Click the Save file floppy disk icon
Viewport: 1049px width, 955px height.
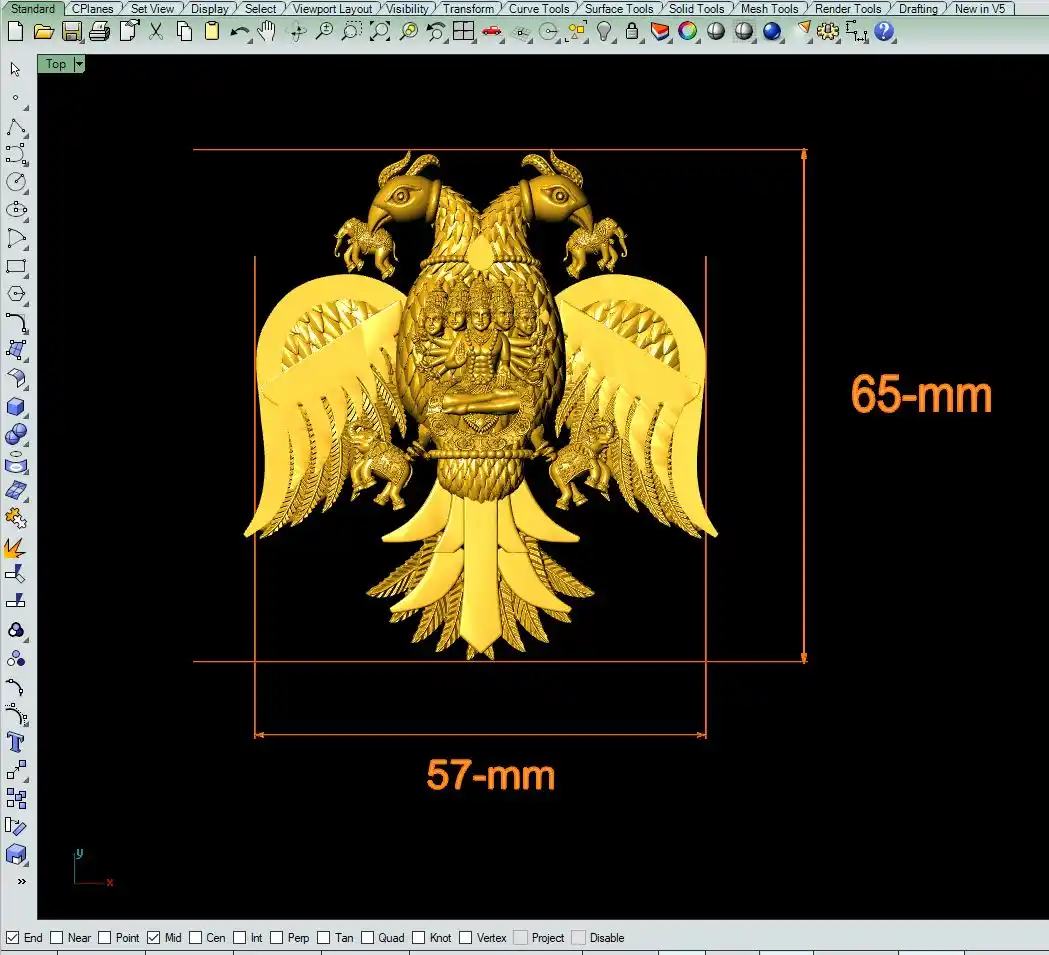71,31
